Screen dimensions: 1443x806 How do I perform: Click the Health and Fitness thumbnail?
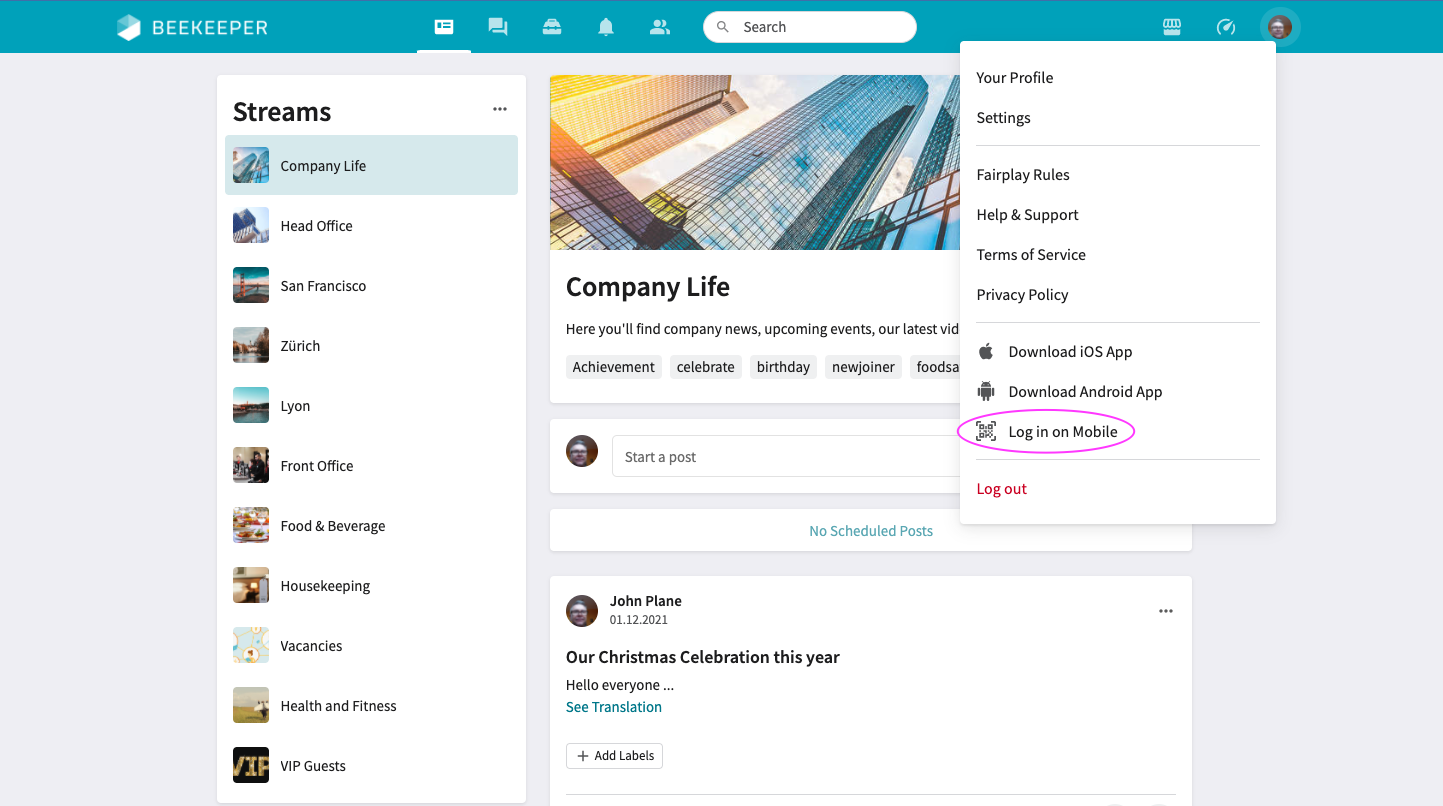coord(251,705)
